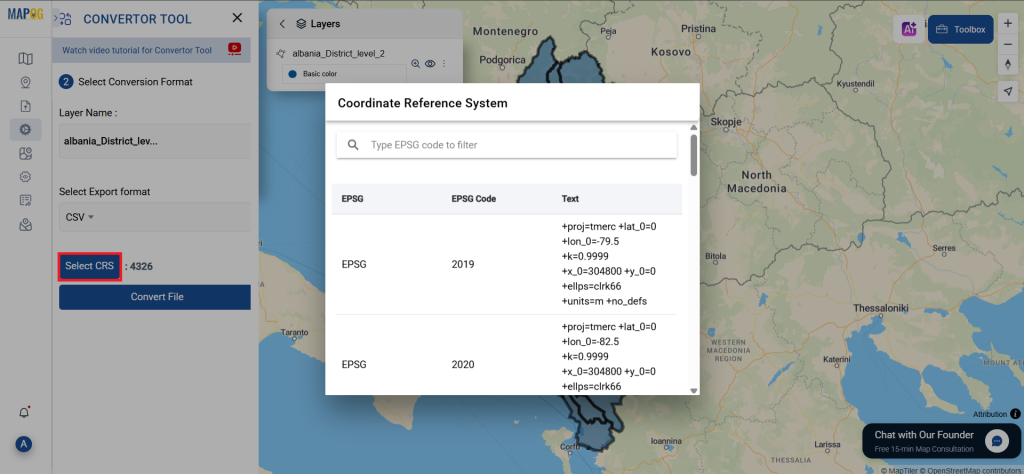Locate my position on map
The width and height of the screenshot is (1024, 474).
coord(1007,92)
